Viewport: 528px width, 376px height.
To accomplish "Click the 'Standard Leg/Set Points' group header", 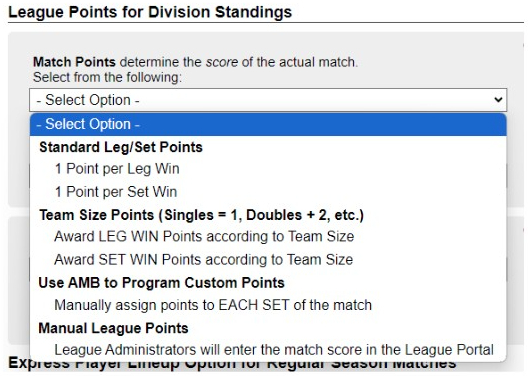I will click(x=121, y=147).
